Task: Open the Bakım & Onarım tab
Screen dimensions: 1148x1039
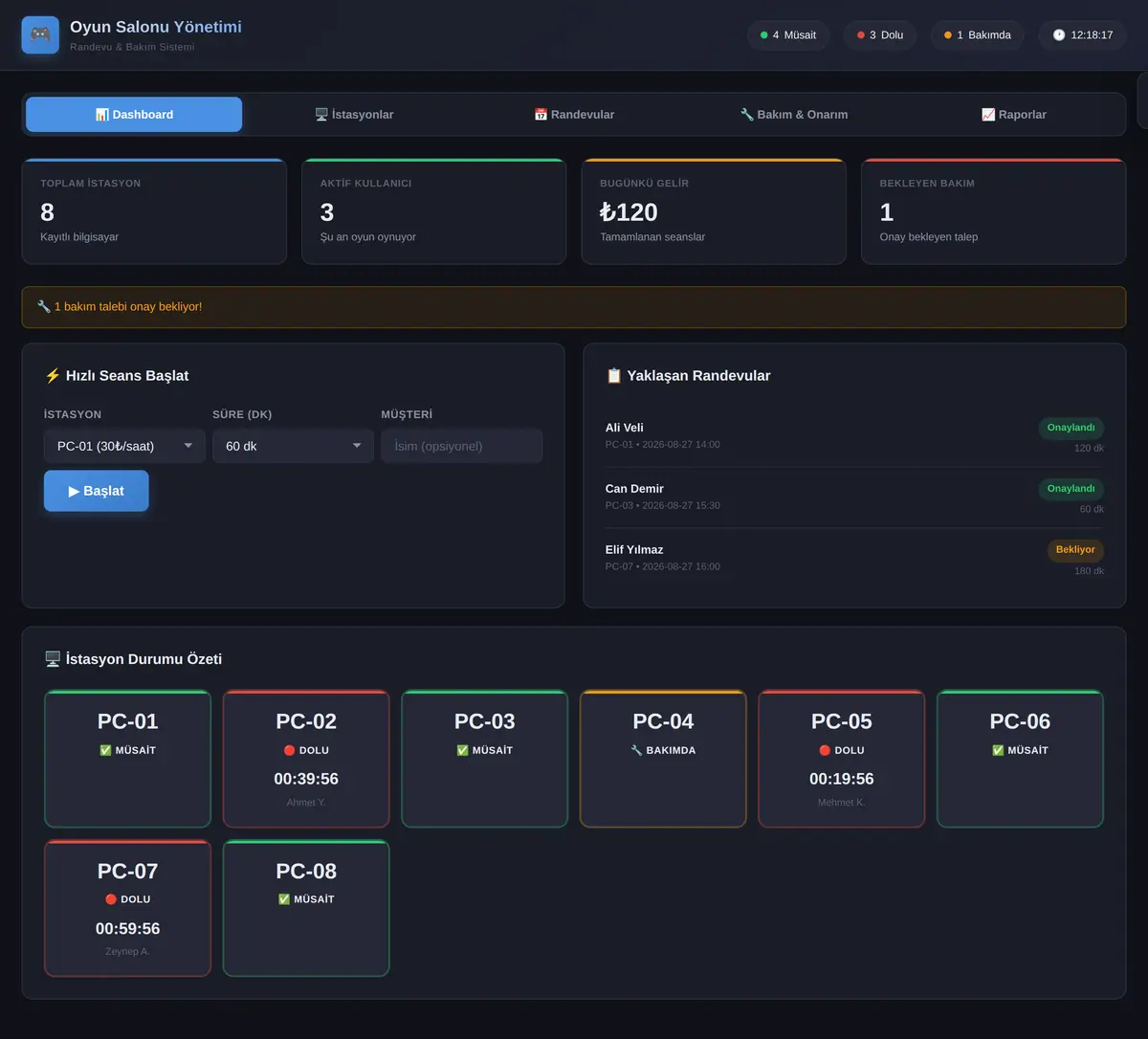Action: pos(794,115)
